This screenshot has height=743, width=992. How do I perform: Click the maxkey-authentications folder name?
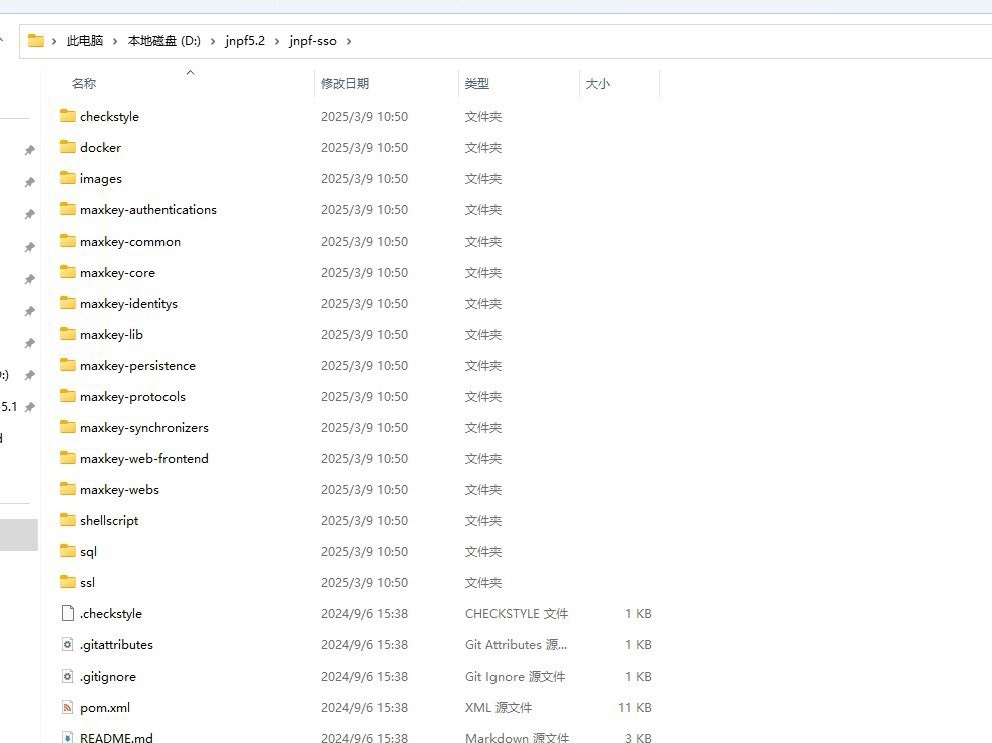148,209
